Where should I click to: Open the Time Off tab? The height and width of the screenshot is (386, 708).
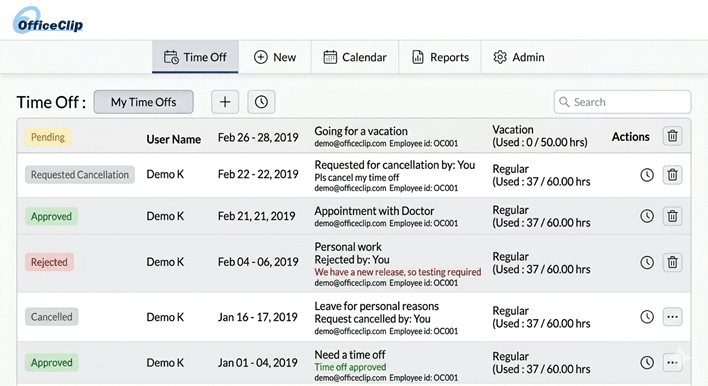[195, 57]
